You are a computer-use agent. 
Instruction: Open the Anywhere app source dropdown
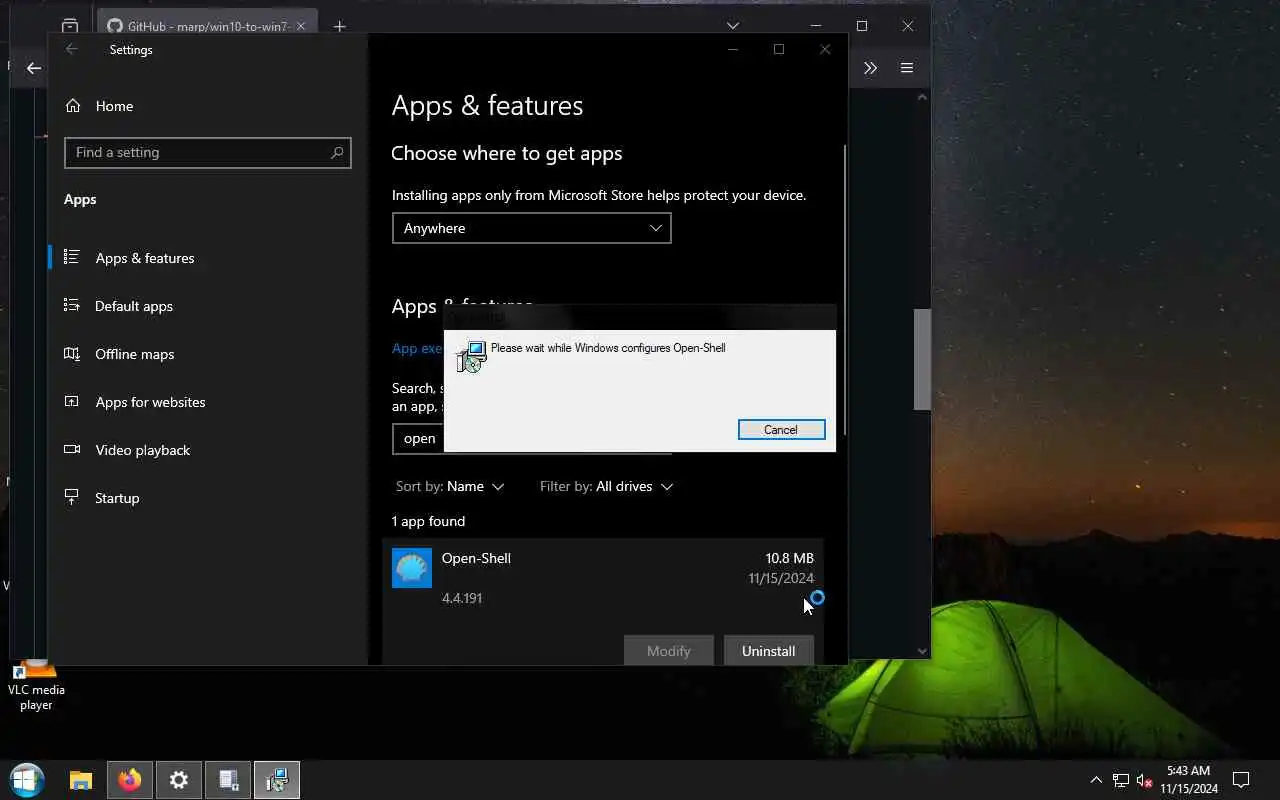coord(531,228)
